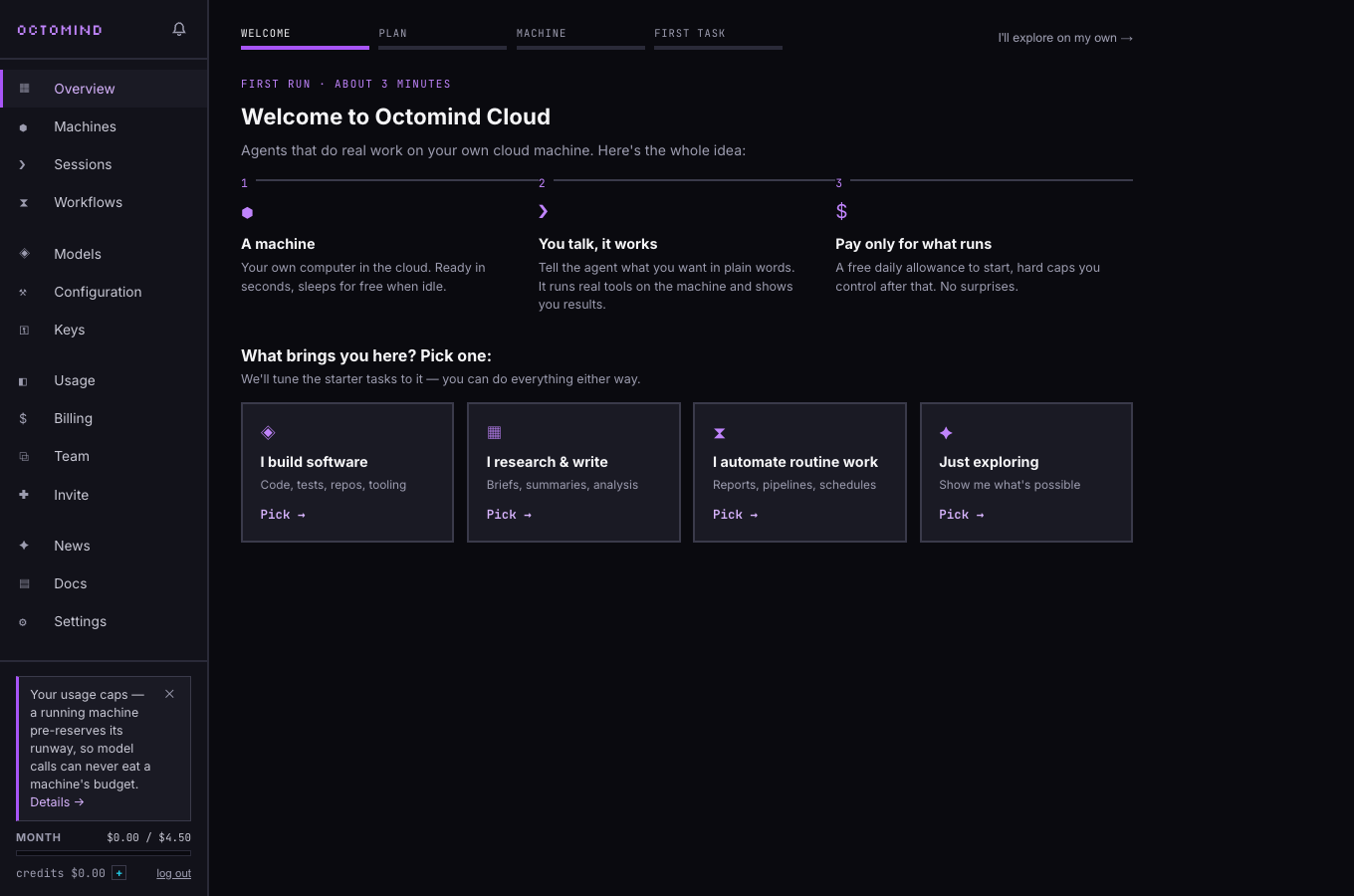Open News from the sidebar
The image size is (1354, 896).
(x=104, y=546)
